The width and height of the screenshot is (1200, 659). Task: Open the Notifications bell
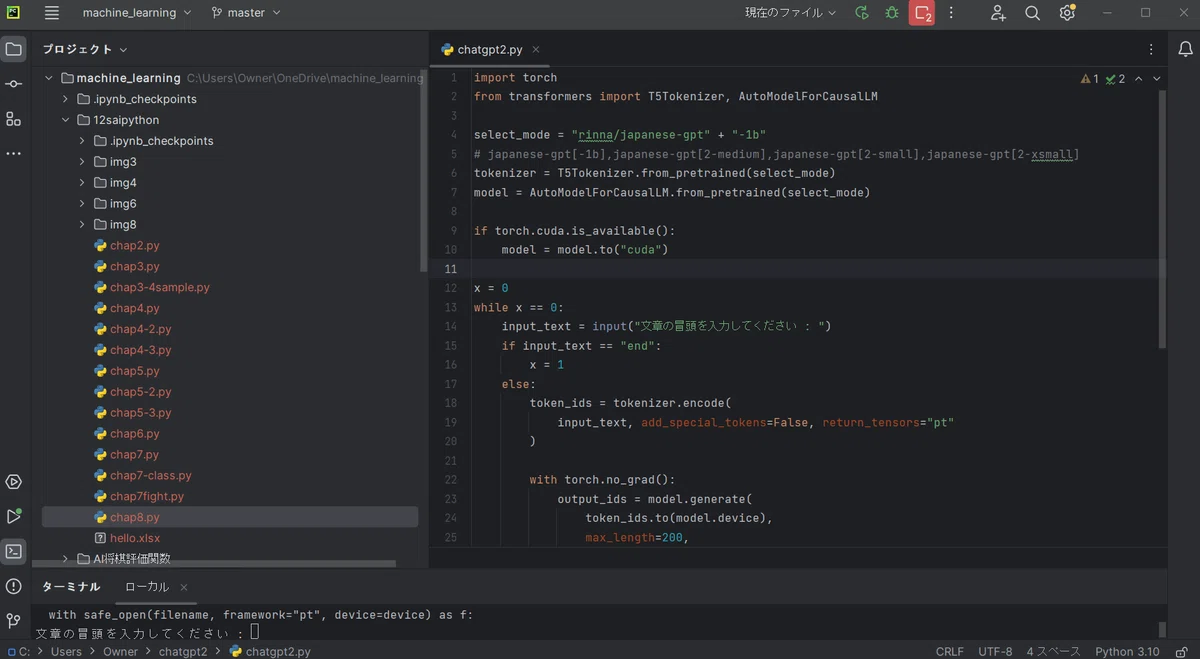(1185, 49)
